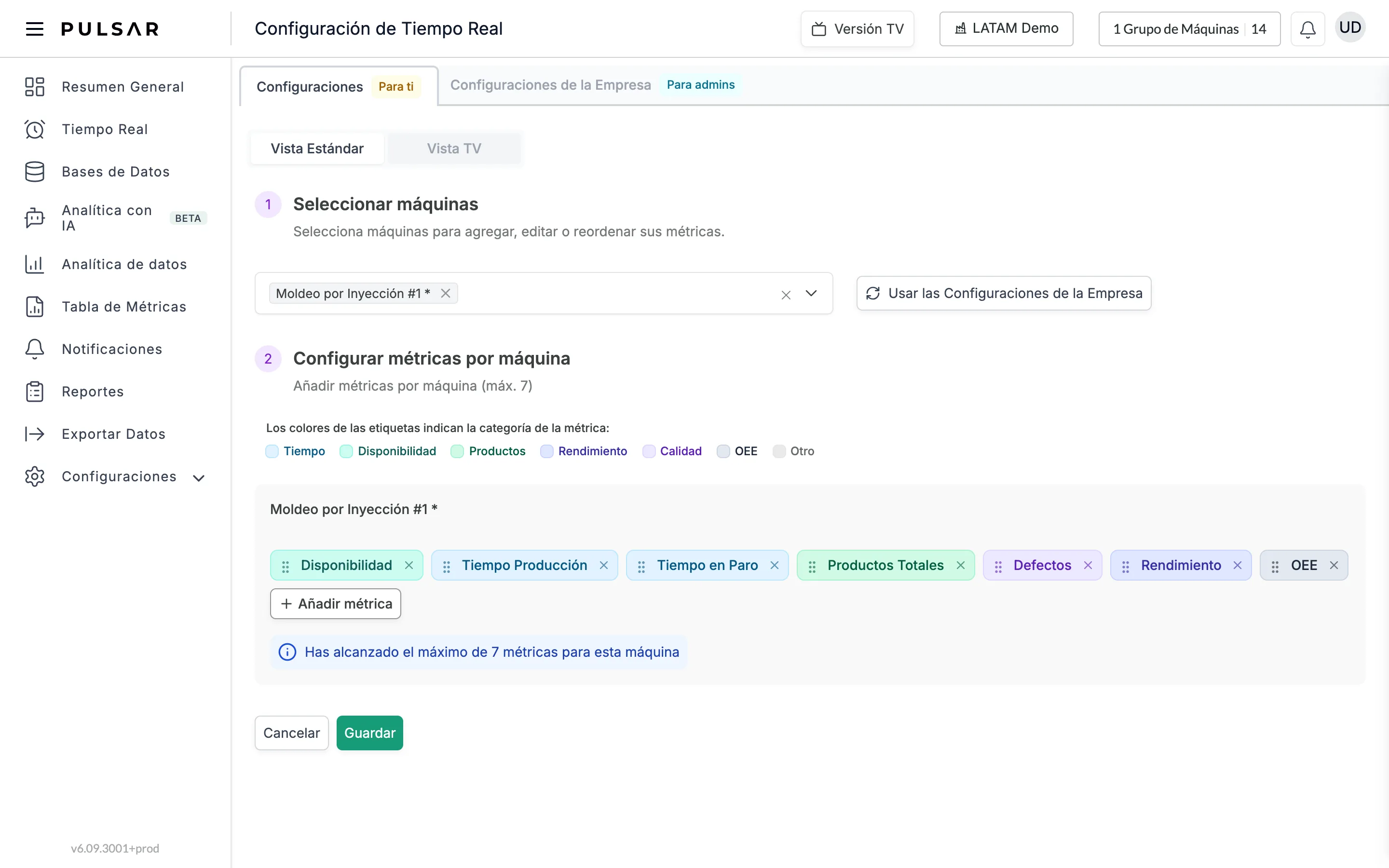Open the LATAM Demo company selector

coord(1006,29)
